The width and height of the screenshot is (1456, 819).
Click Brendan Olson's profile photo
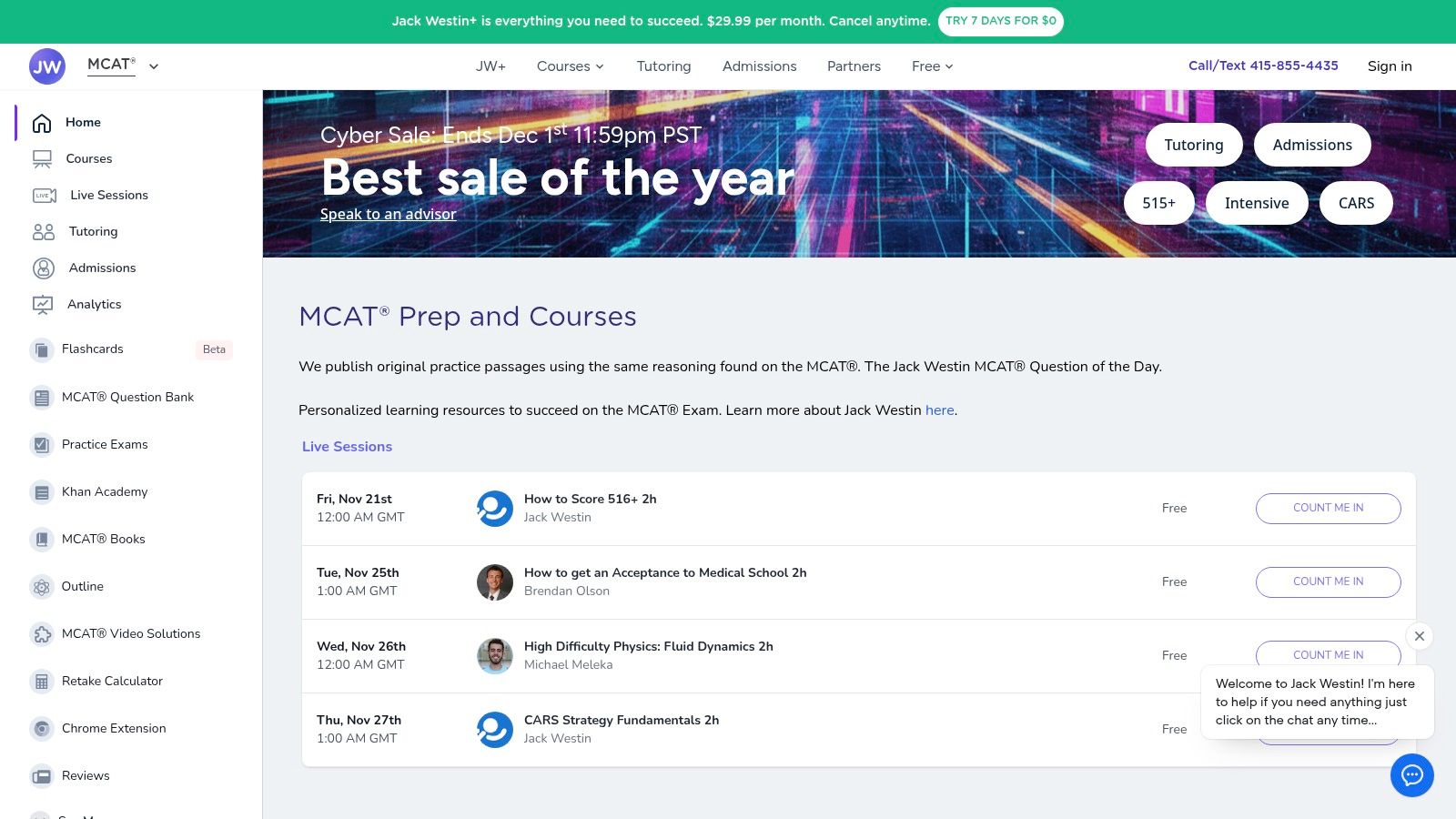click(x=495, y=582)
